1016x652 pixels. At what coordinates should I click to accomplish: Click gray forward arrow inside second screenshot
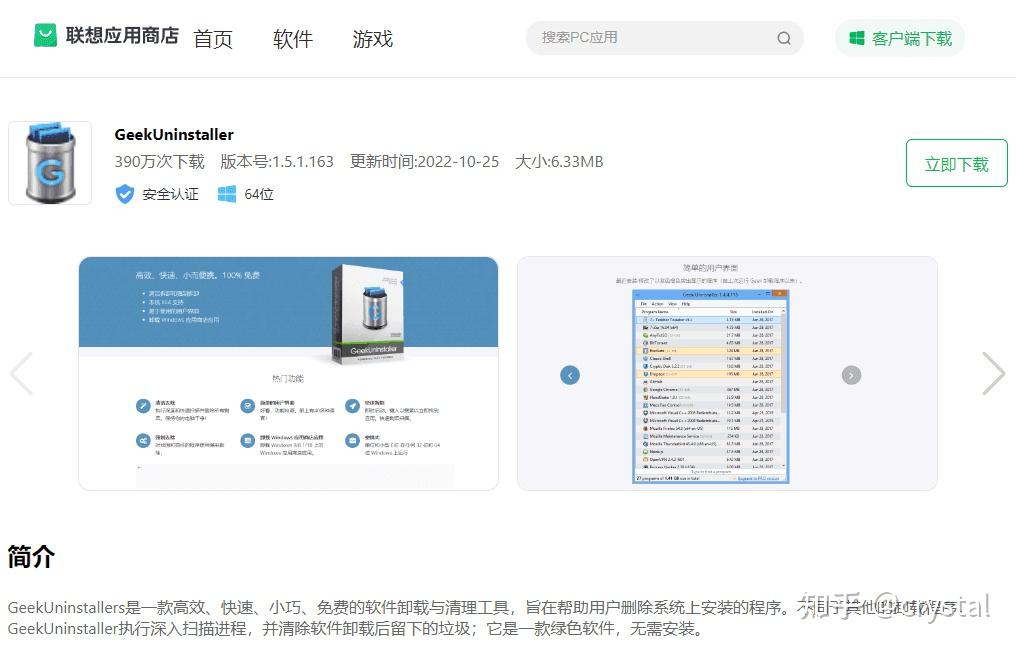[851, 375]
